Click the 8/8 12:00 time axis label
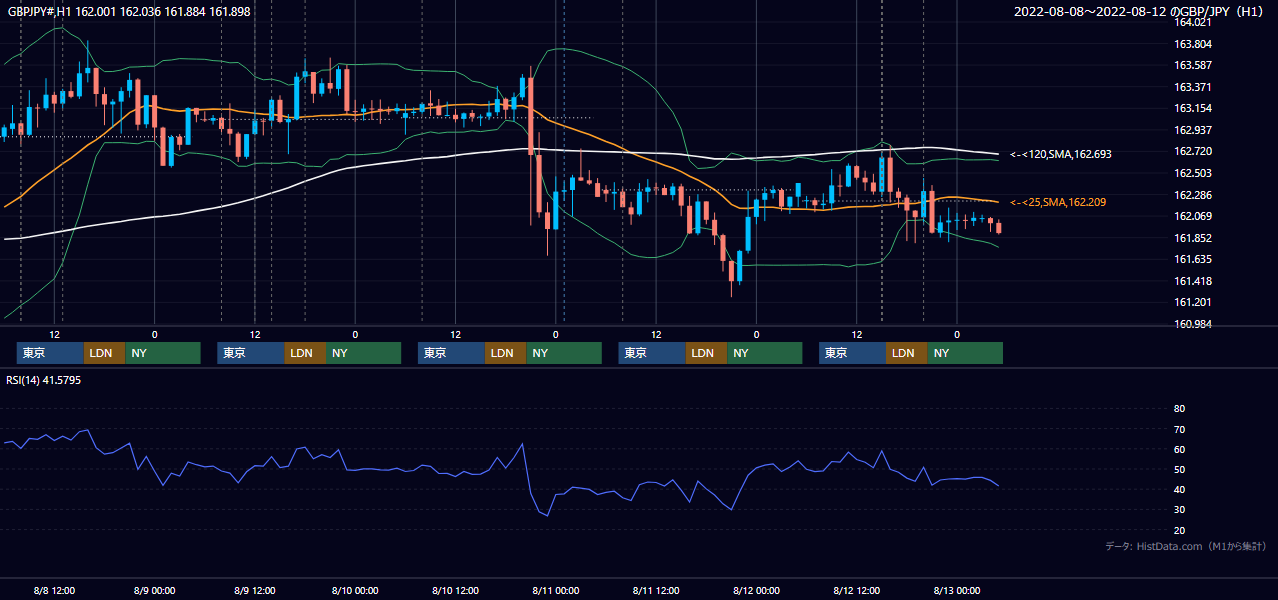The height and width of the screenshot is (600, 1278). (55, 590)
